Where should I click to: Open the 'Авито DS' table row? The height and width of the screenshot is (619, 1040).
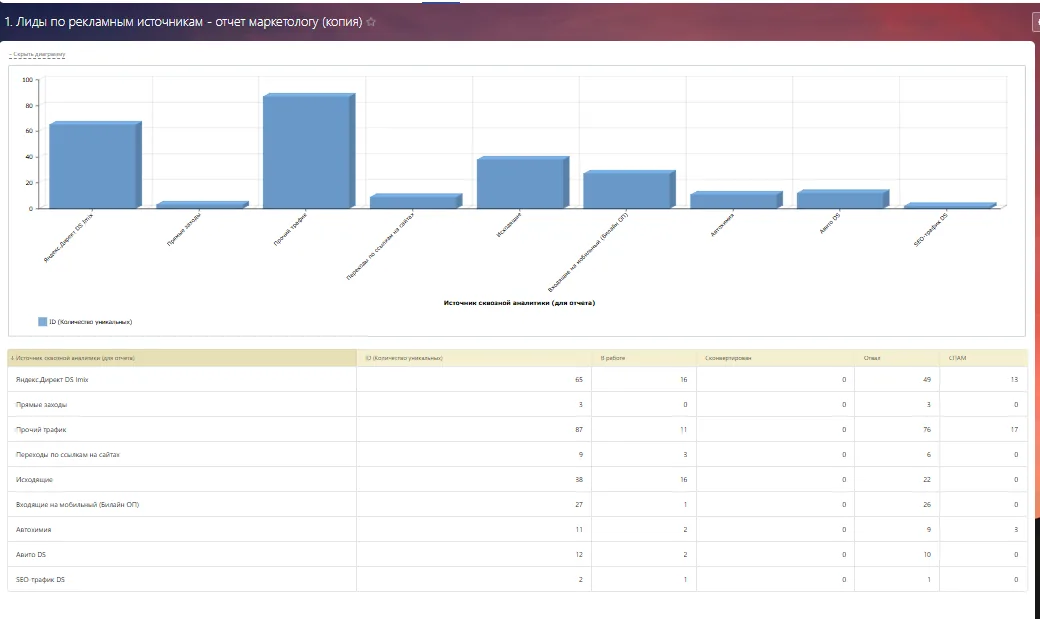pyautogui.click(x=517, y=555)
